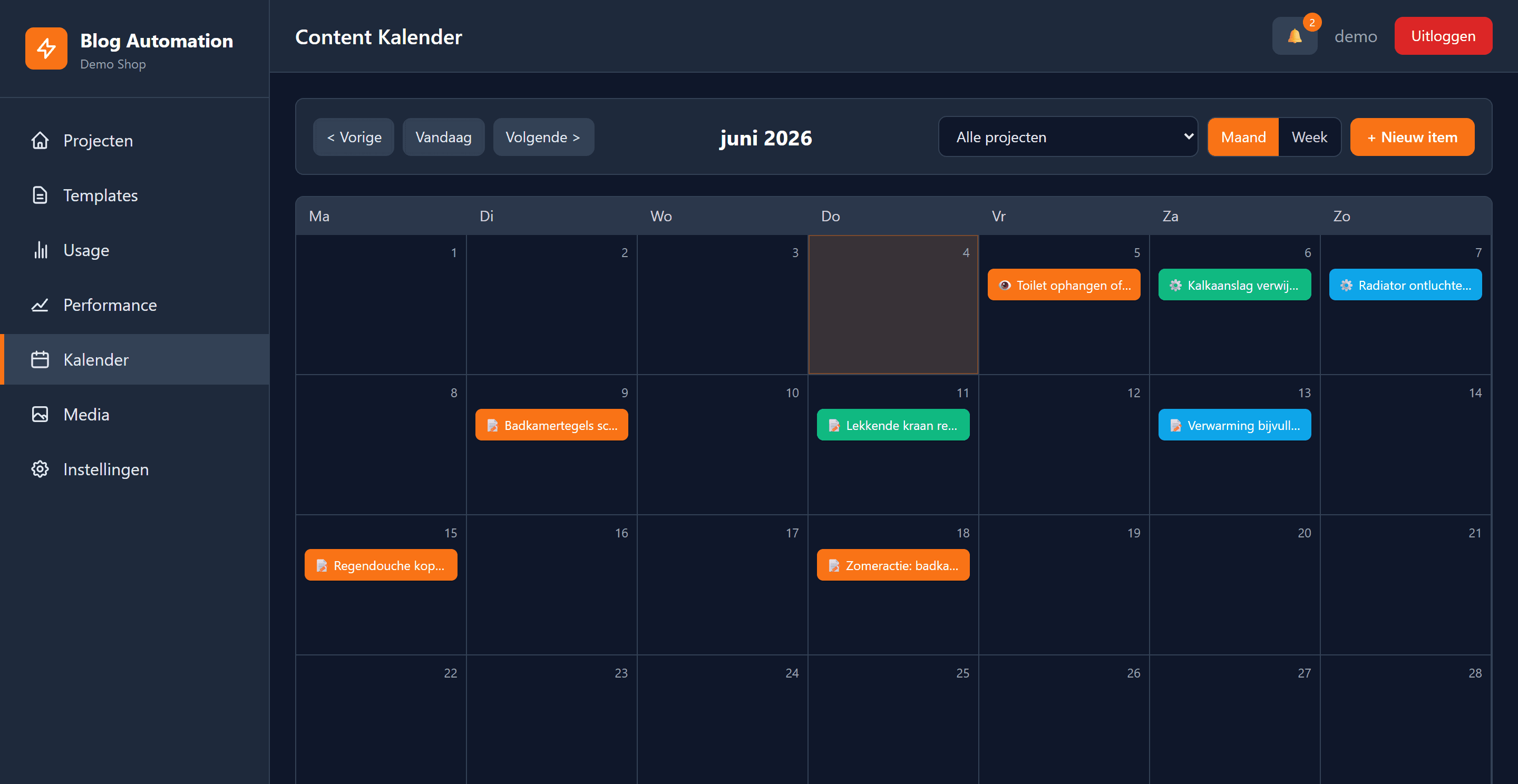Click day 28 in the calendar
Viewport: 1518px width, 784px height.
1405,720
